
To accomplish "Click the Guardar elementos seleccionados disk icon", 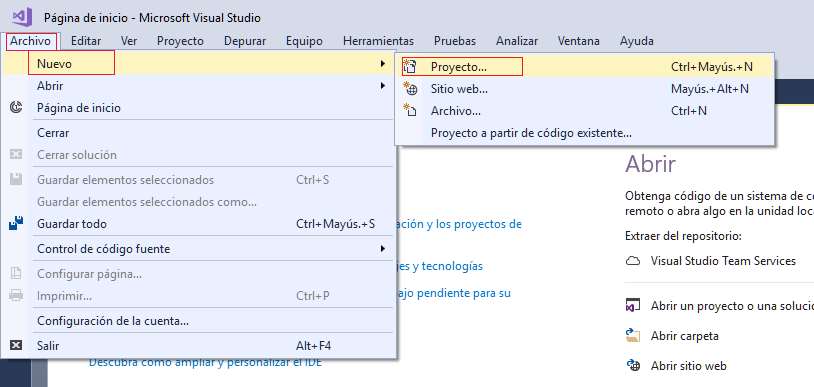I will [16, 180].
